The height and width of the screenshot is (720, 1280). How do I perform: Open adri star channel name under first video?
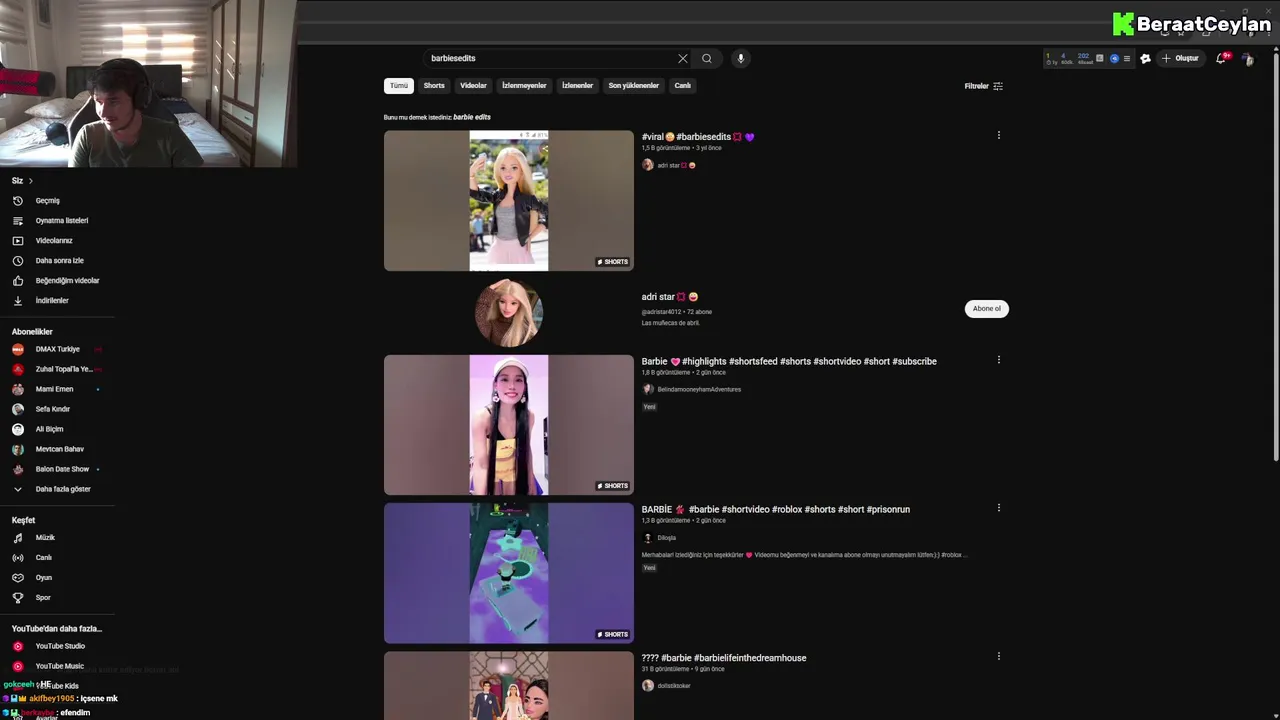(x=668, y=166)
